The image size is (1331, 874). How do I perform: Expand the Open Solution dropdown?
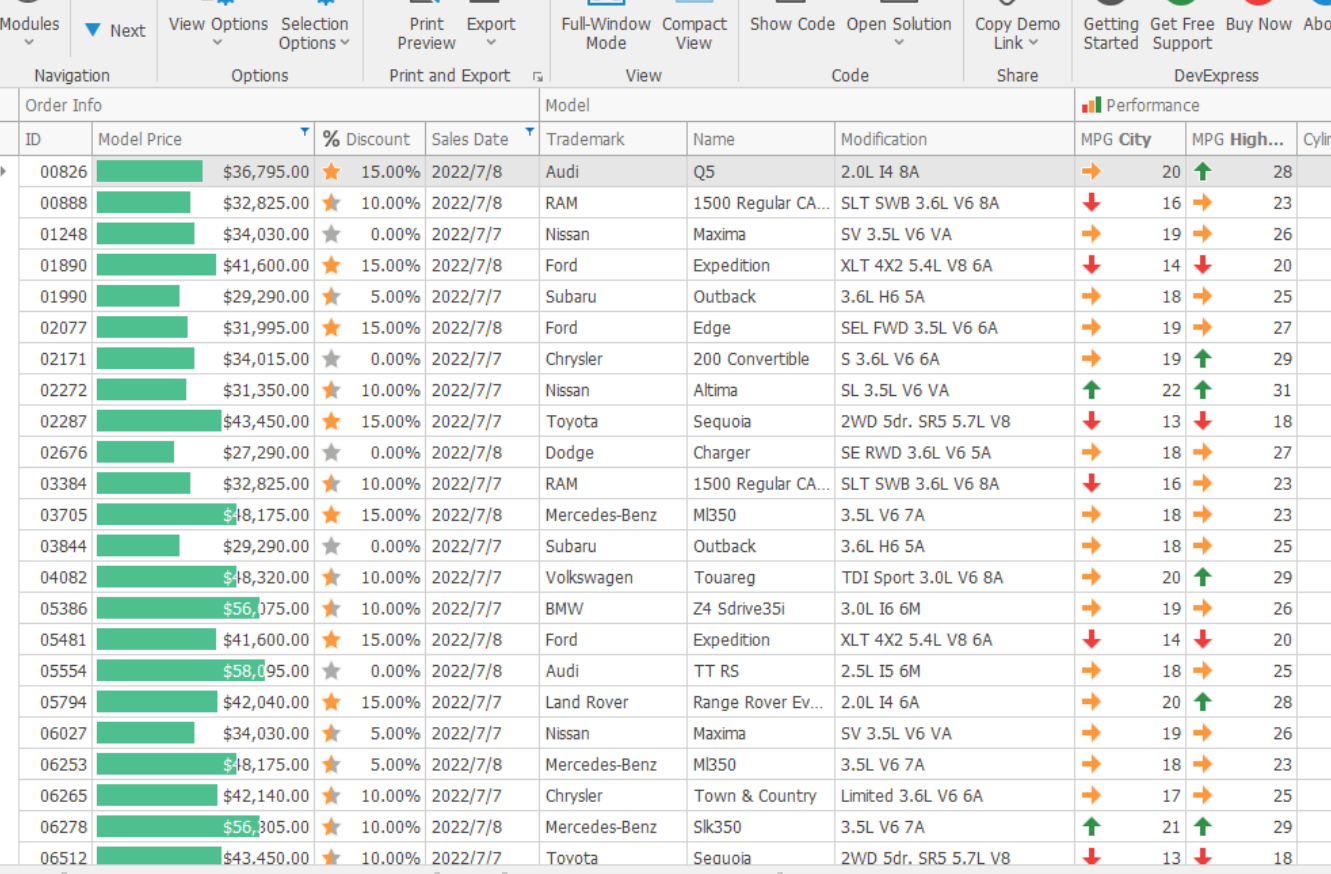point(899,30)
